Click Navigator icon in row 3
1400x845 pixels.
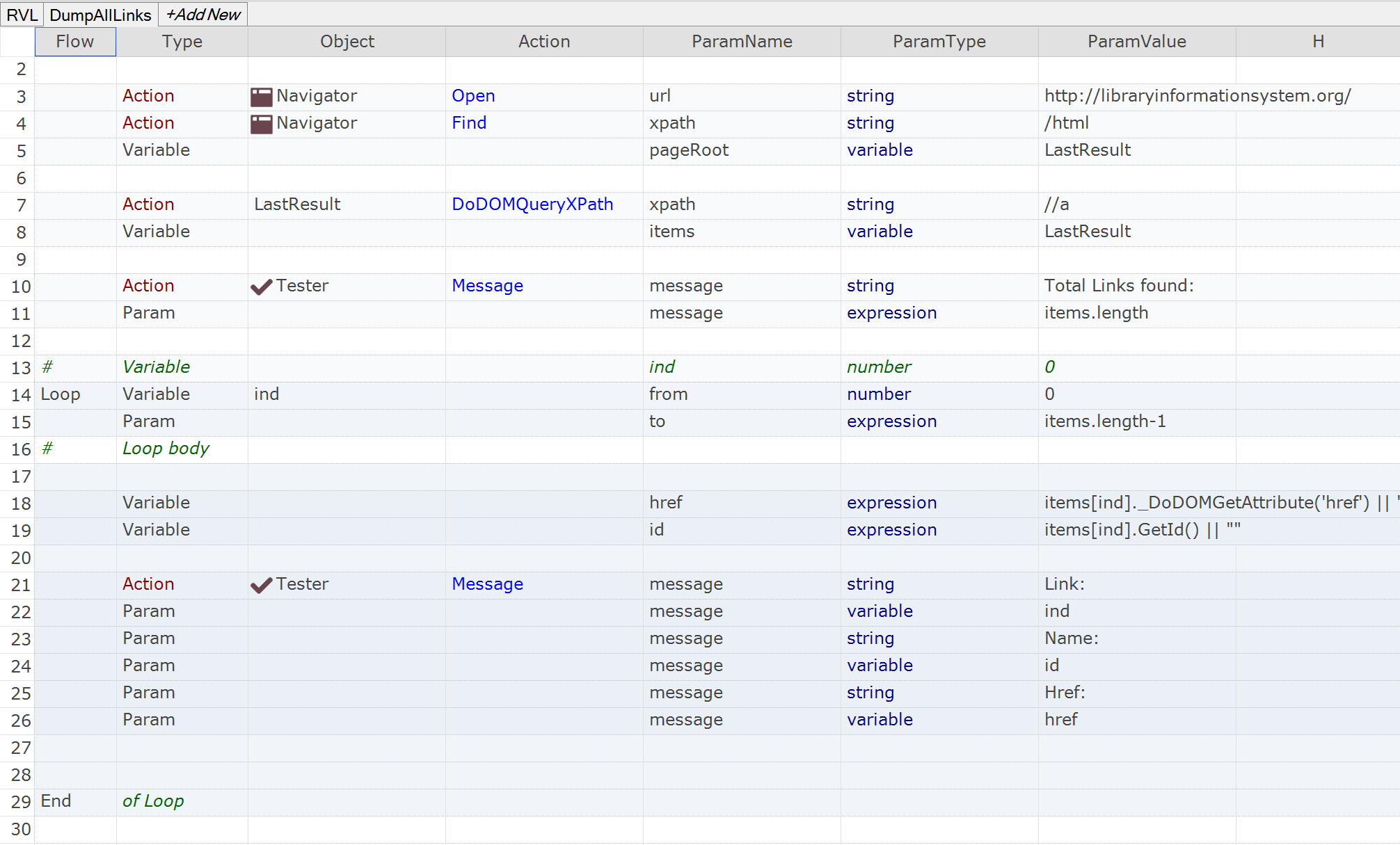pyautogui.click(x=261, y=97)
